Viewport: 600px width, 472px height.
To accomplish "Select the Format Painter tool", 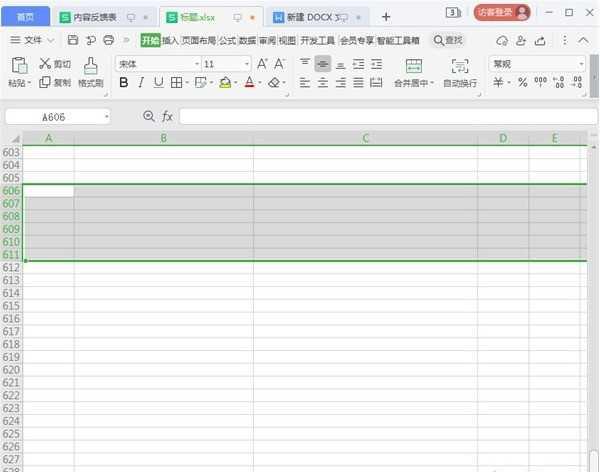I will coord(91,65).
